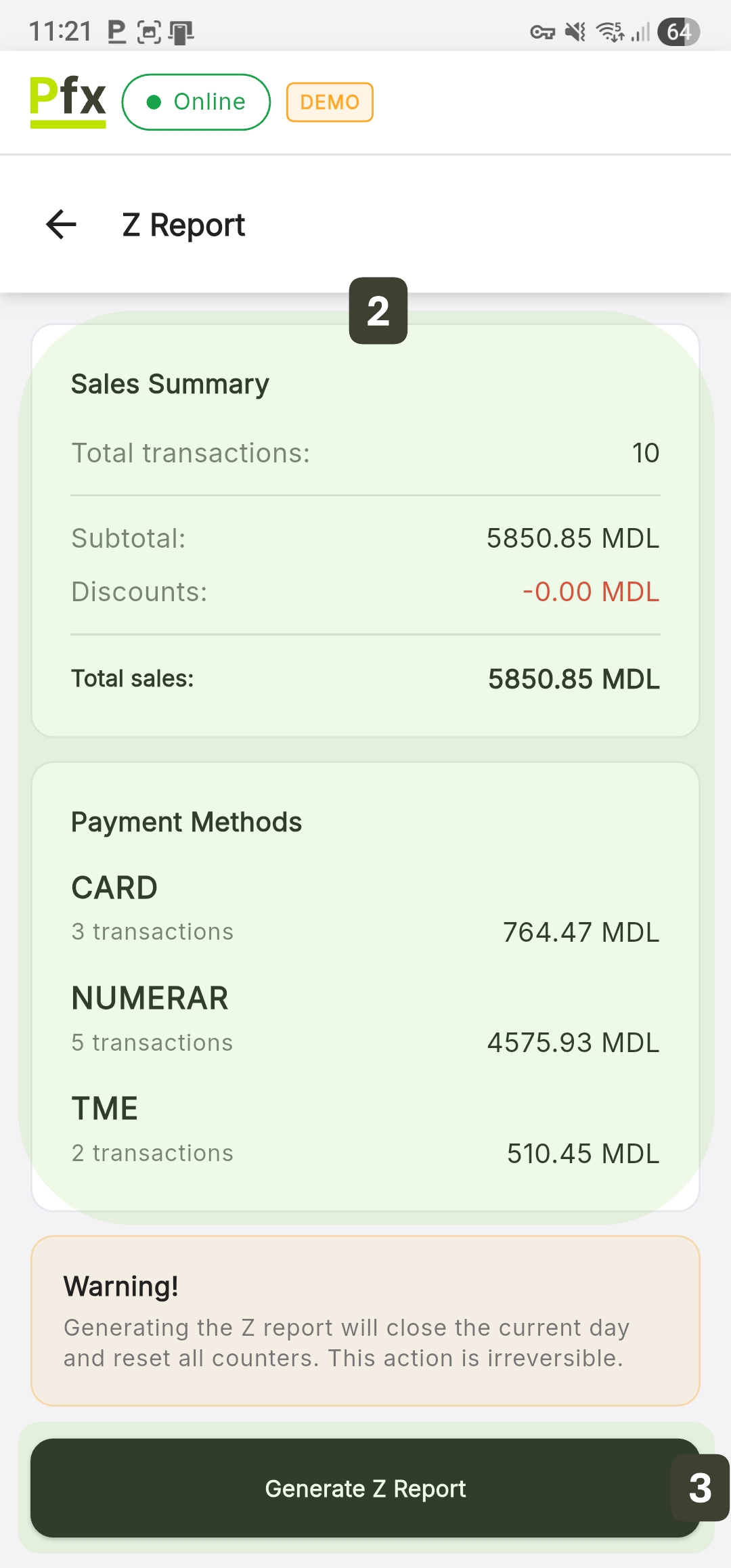
Task: Tap the Wi-Fi status bar icon
Action: pos(611,32)
